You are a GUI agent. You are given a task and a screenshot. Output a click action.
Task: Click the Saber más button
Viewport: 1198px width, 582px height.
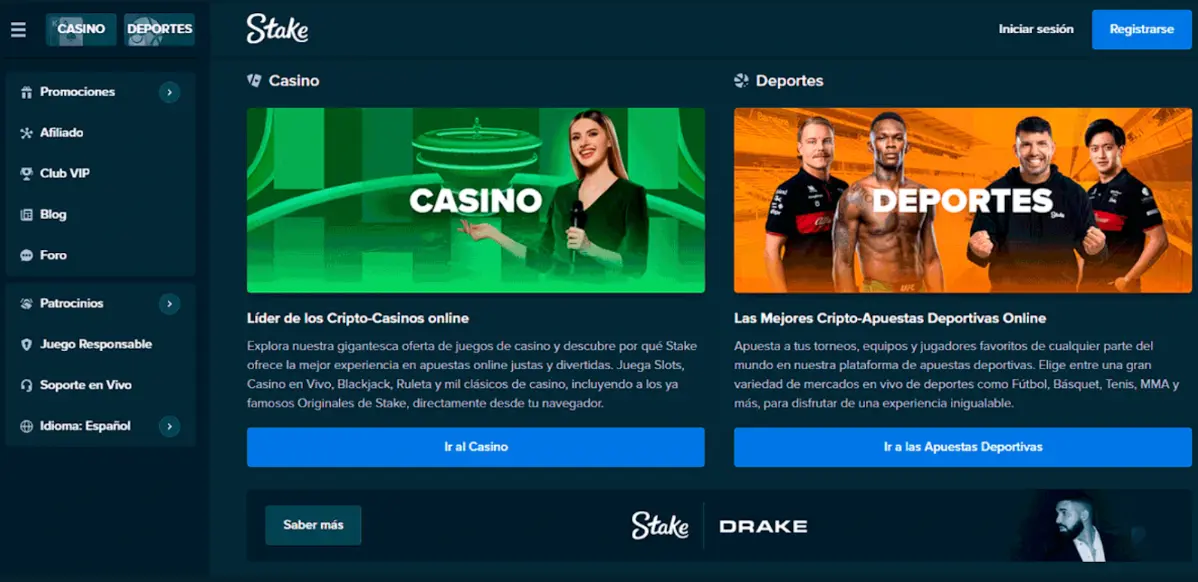[x=313, y=525]
